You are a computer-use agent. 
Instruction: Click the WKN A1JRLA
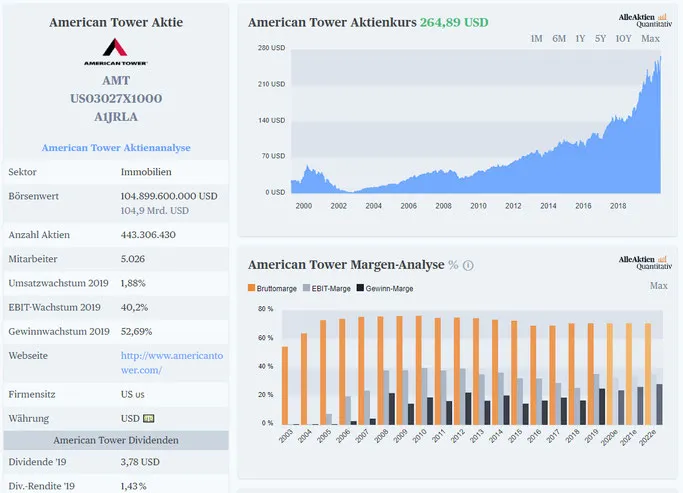[116, 117]
